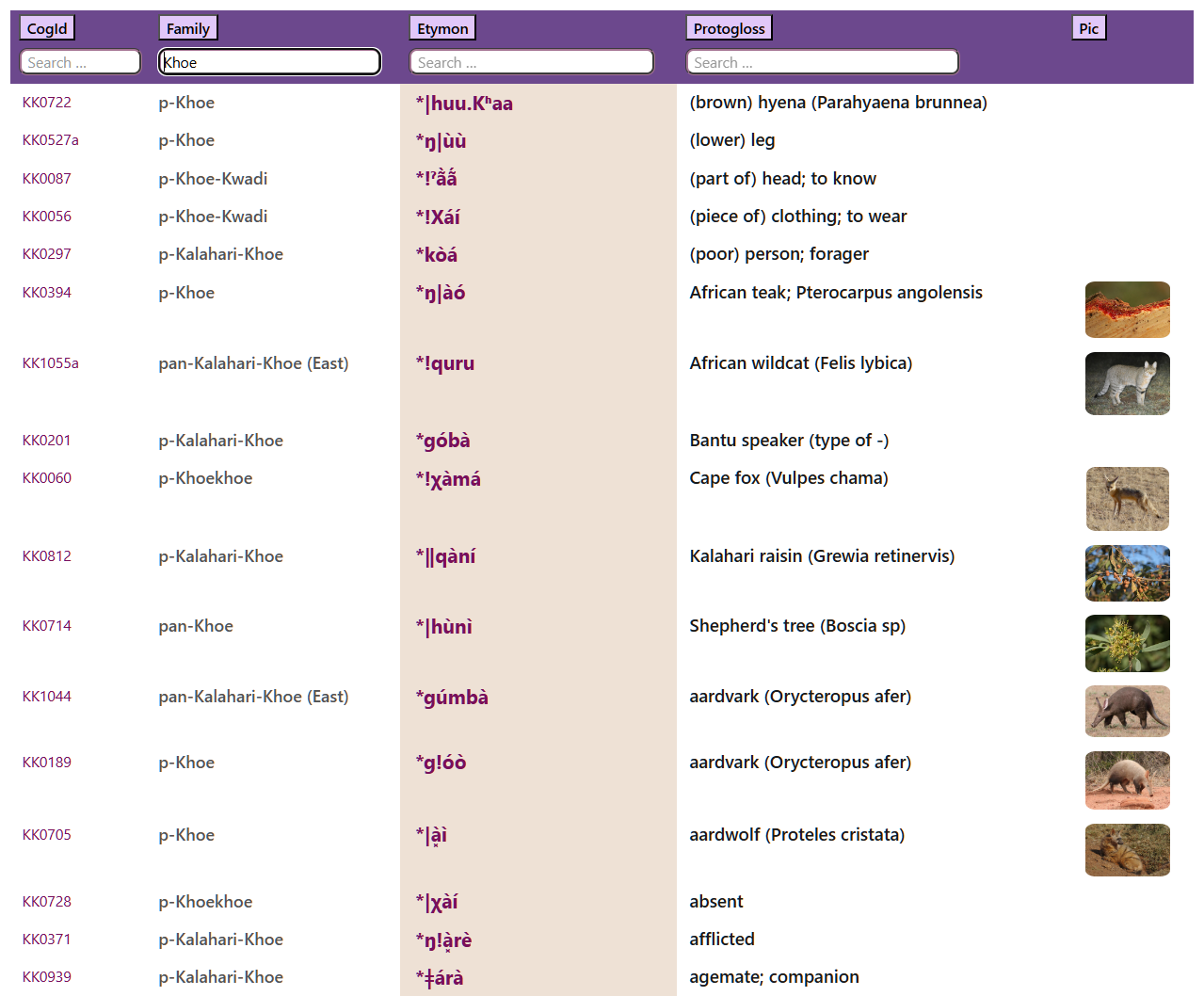Screen dimensions: 1204x996
Task: Focus the Etymon search box
Action: (532, 62)
